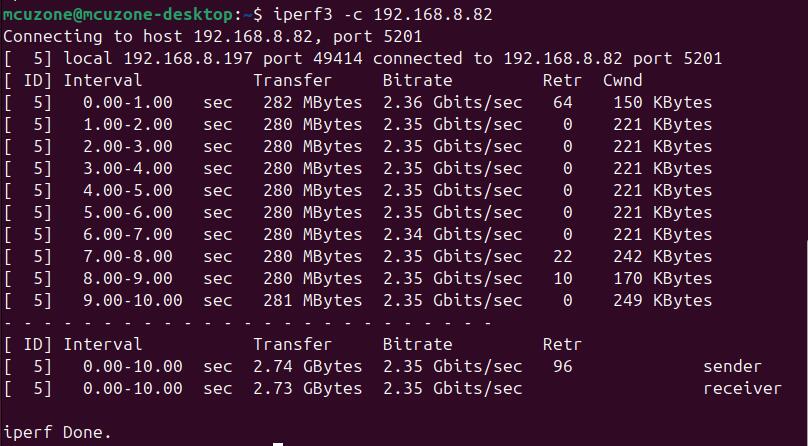808x446 pixels.
Task: Click the 2.74 GBytes total transfer value
Action: pos(308,367)
